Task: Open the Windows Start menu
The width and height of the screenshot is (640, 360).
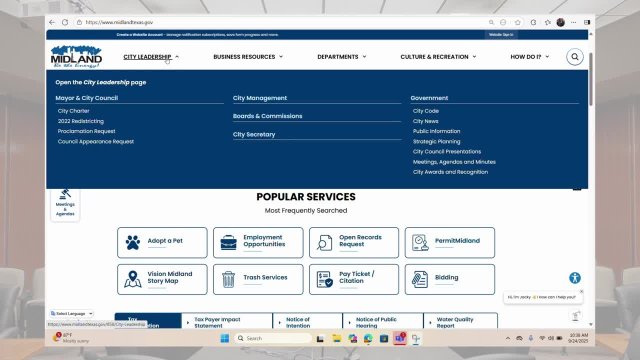Action: coord(224,338)
